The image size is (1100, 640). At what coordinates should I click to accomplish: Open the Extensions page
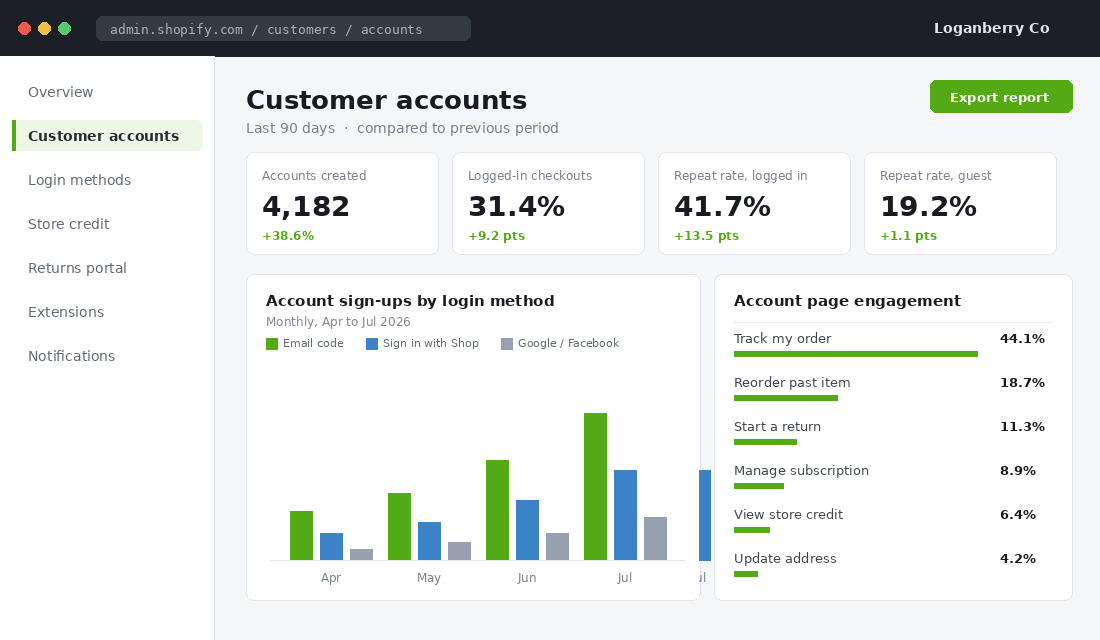[x=66, y=312]
